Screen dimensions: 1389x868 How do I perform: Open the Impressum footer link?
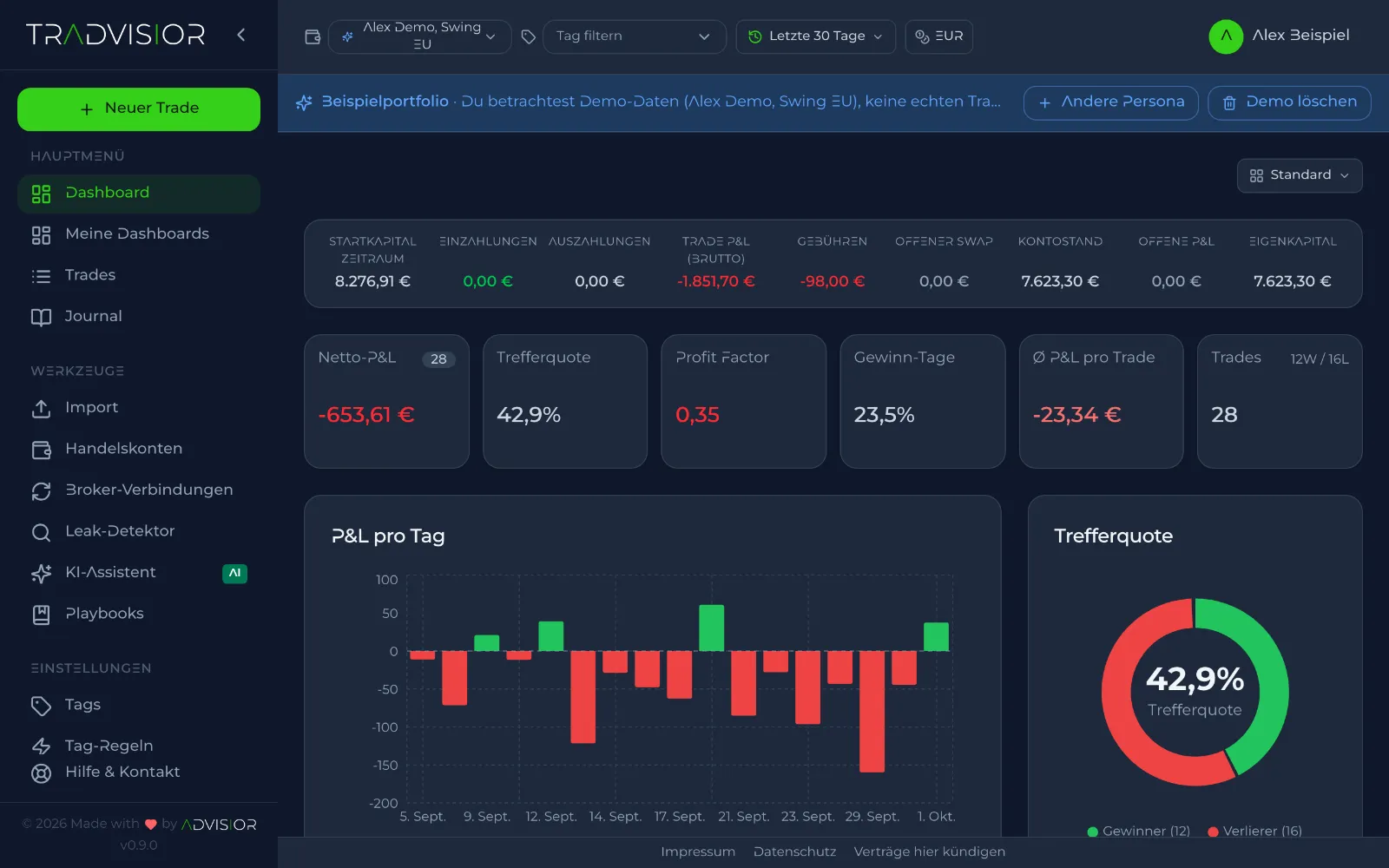(698, 852)
